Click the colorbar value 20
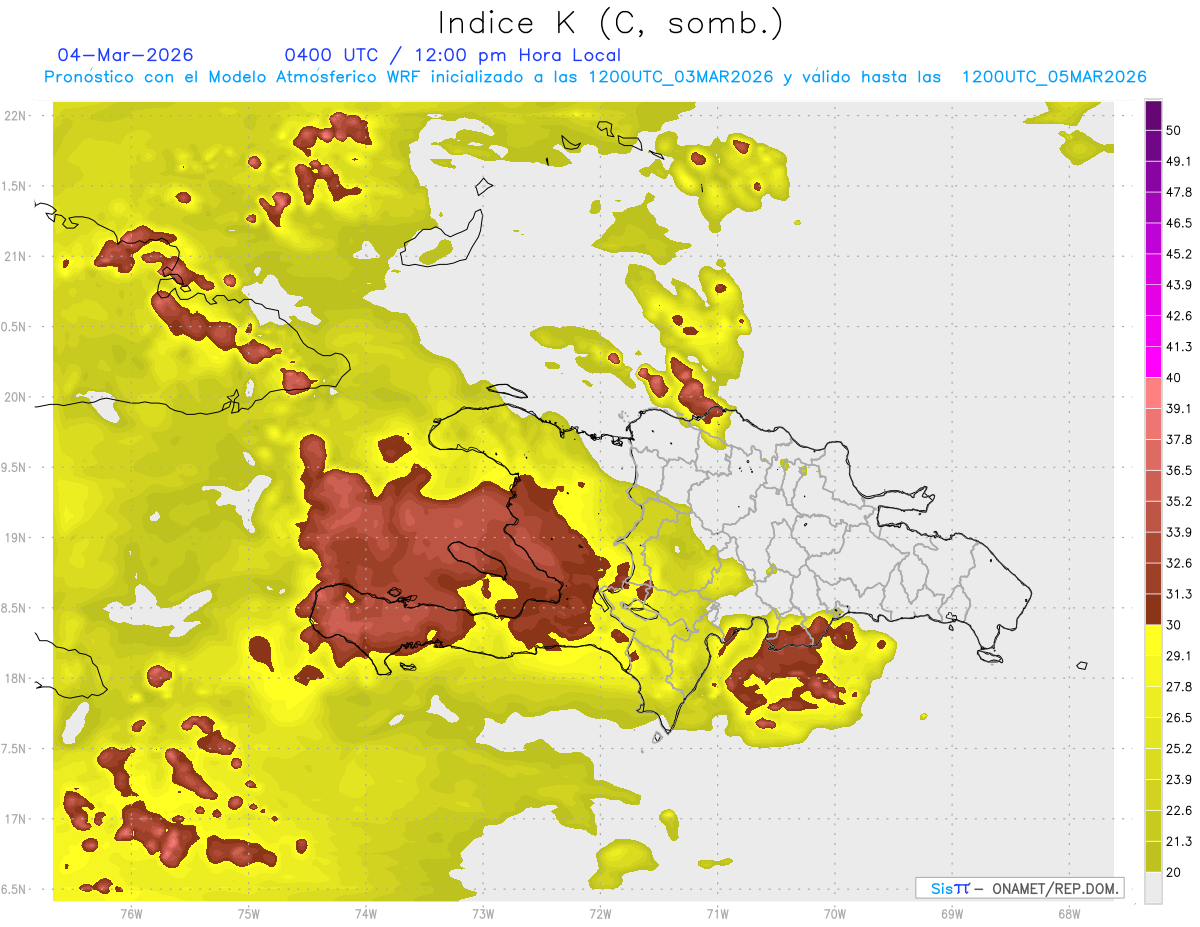This screenshot has width=1200, height=927. coord(1173,872)
